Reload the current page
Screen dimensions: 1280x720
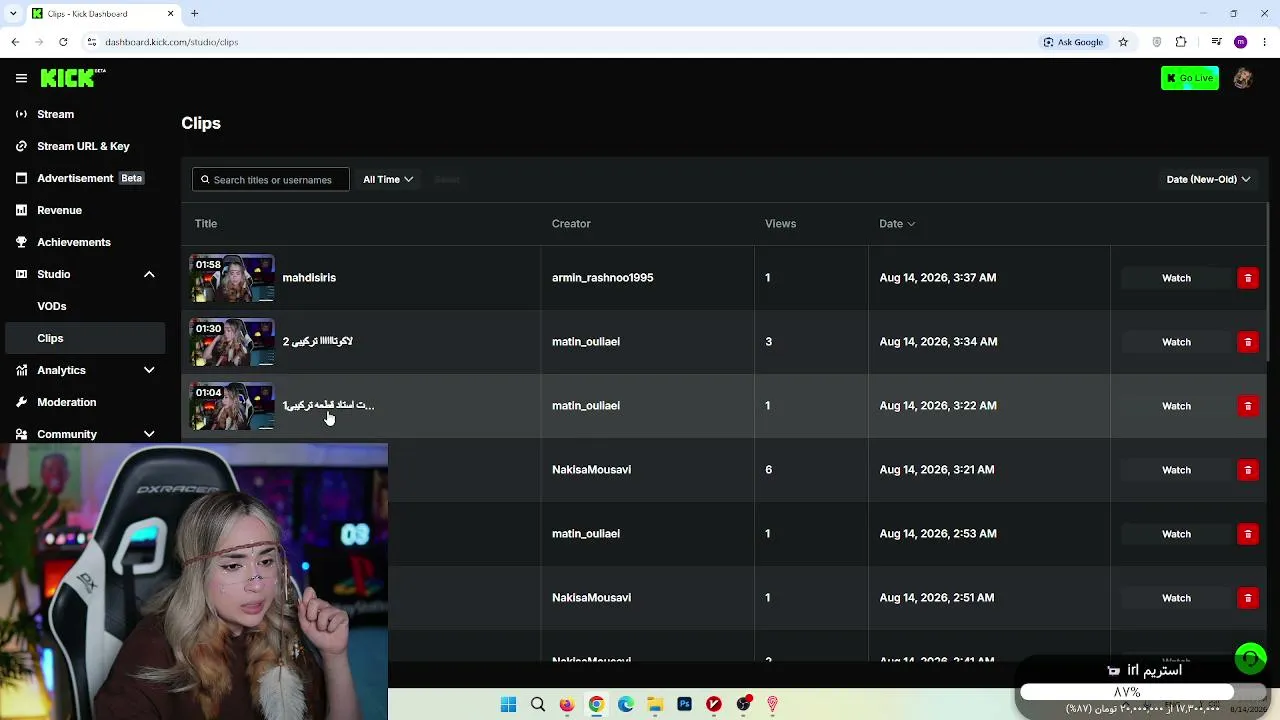click(x=63, y=42)
